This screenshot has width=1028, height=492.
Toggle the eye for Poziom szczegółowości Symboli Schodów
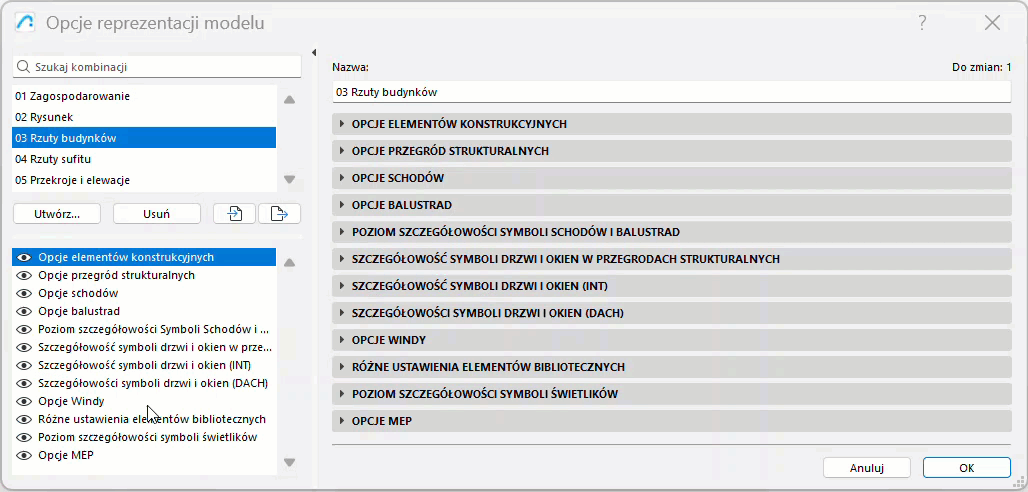click(x=24, y=329)
